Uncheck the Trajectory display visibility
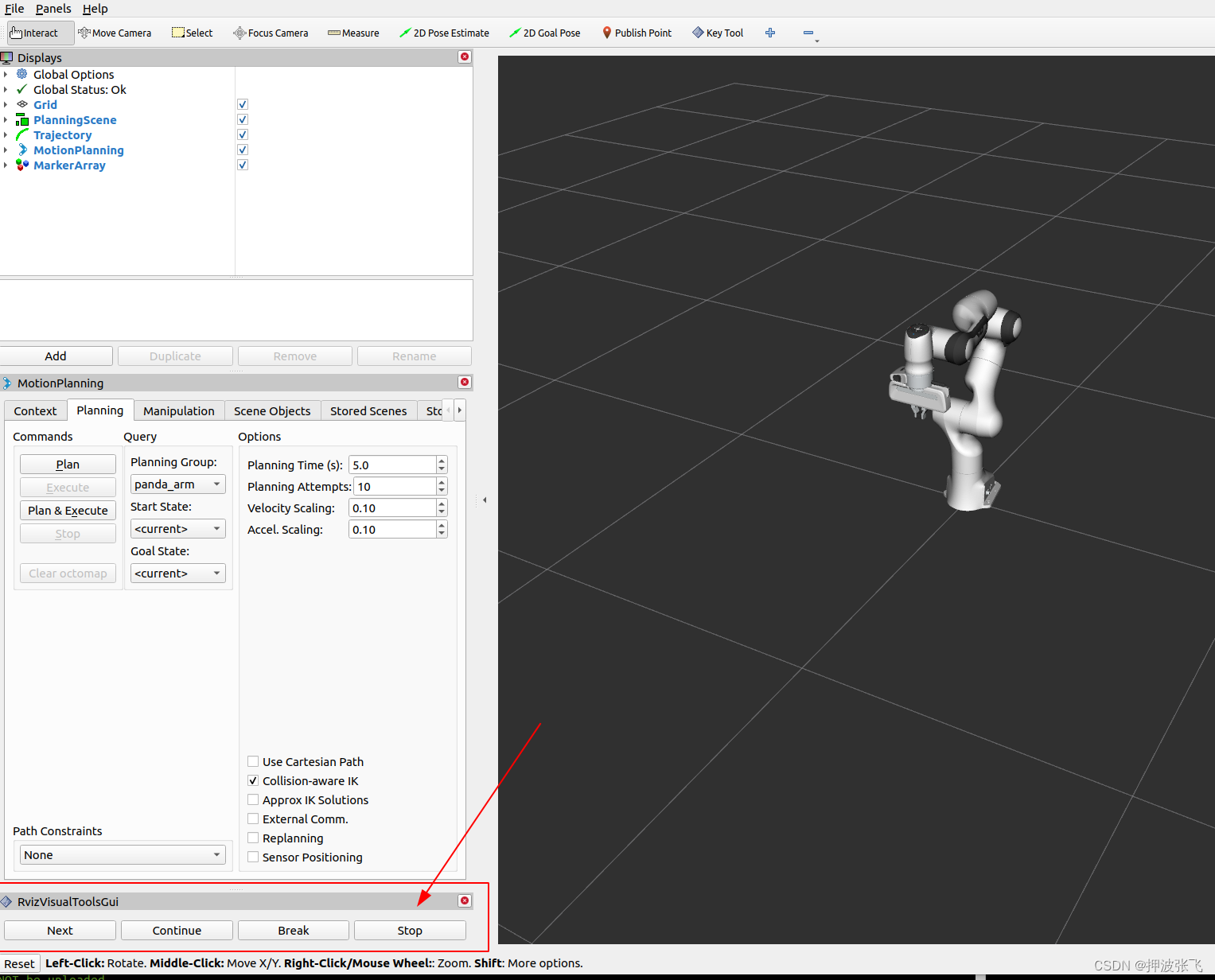 (242, 134)
